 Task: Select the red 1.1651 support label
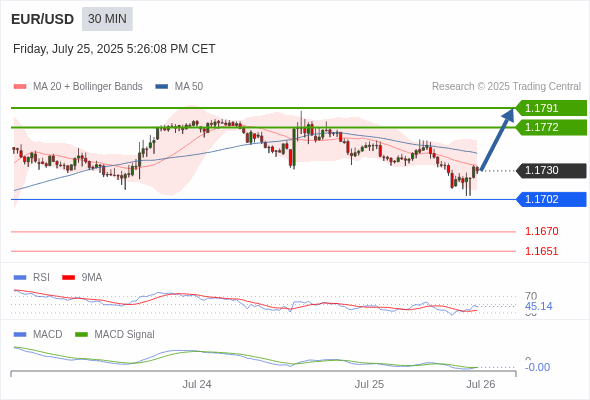(x=541, y=251)
